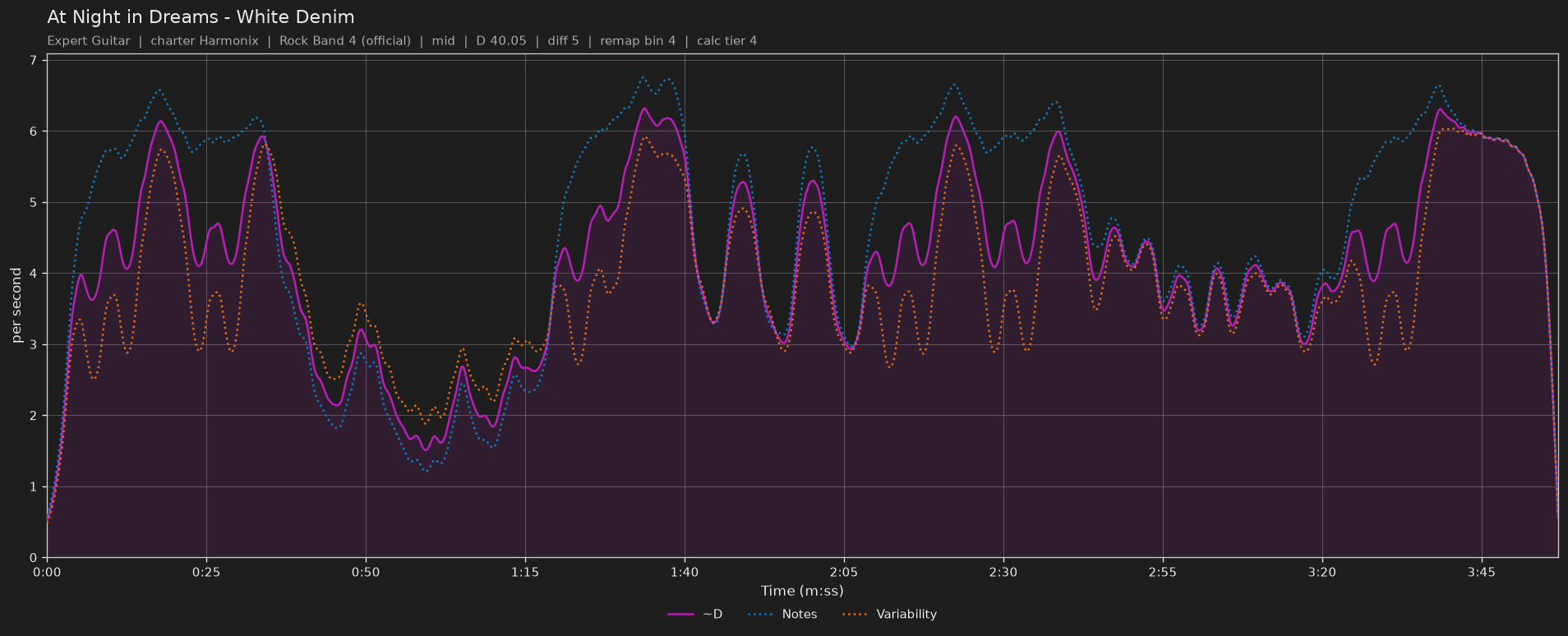Image resolution: width=1568 pixels, height=636 pixels.
Task: Click the blue dotted Notes legend swatch
Action: tap(761, 615)
